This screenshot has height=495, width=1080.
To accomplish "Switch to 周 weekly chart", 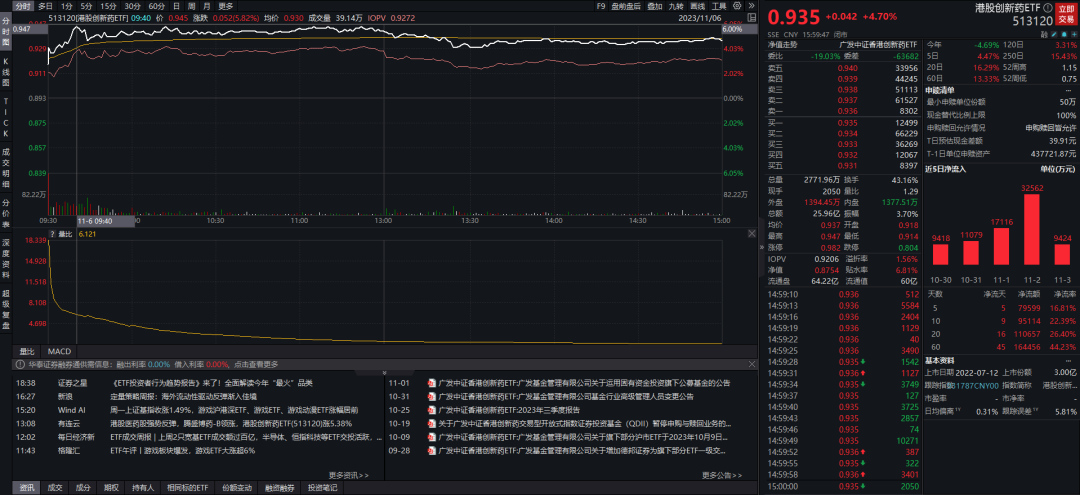I will pos(191,6).
